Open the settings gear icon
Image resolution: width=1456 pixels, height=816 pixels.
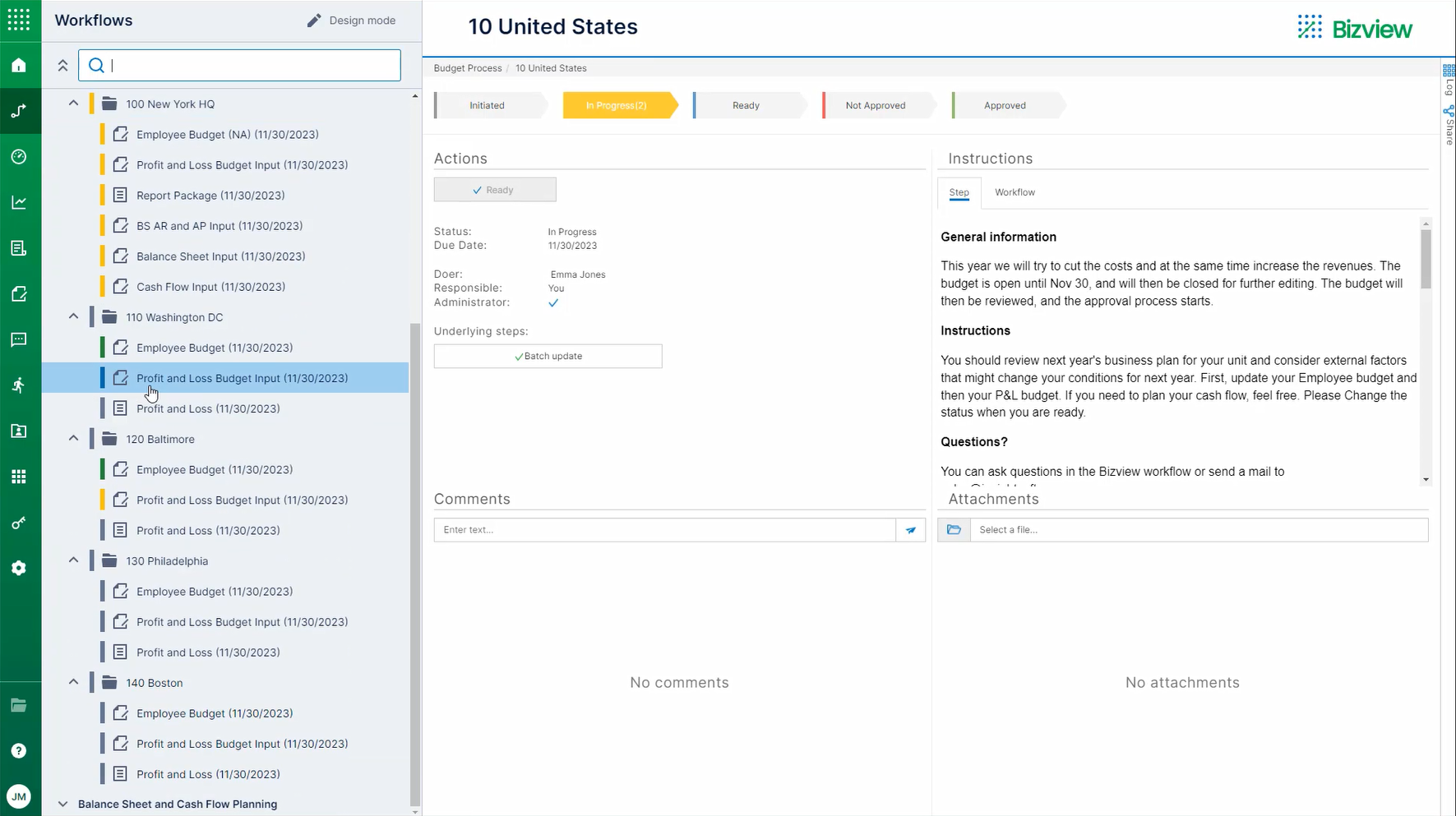tap(20, 567)
